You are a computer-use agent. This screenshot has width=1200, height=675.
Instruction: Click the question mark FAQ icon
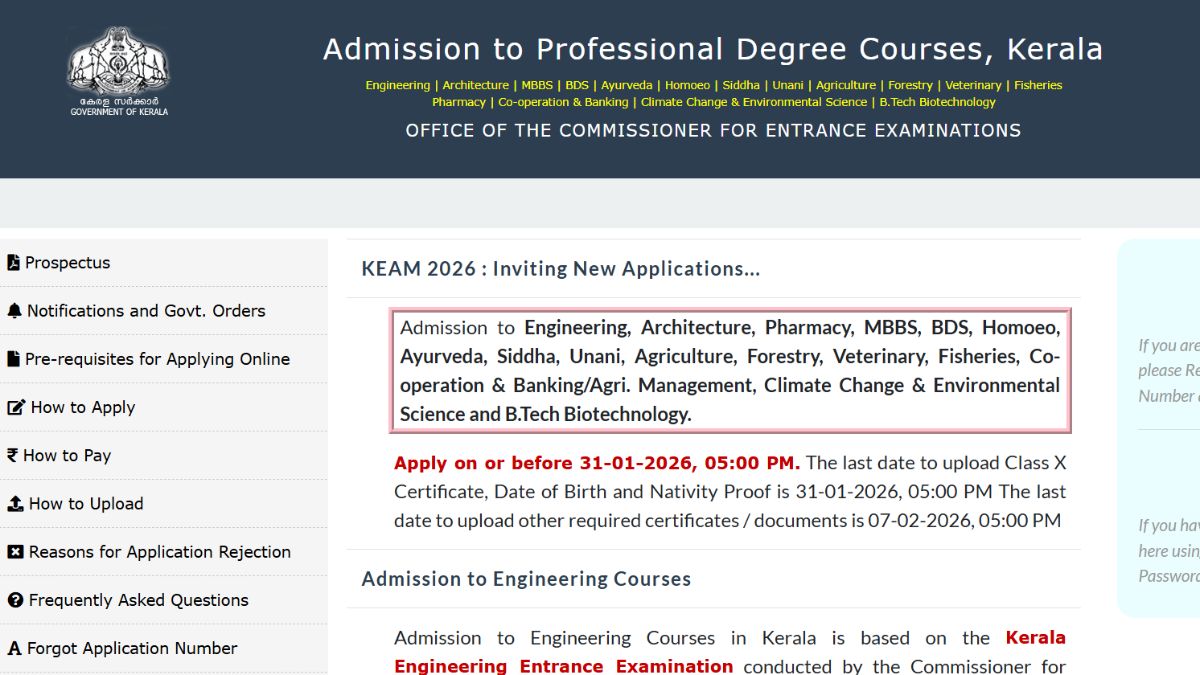point(15,600)
